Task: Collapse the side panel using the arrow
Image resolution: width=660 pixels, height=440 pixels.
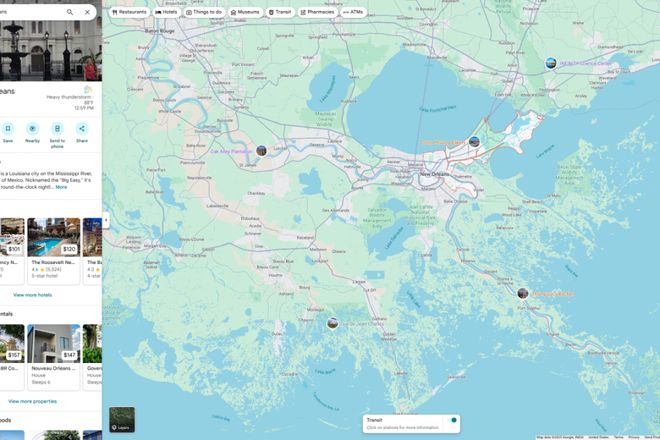Action: (x=106, y=220)
